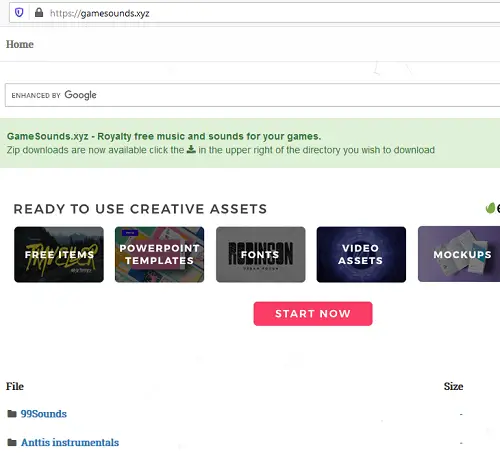This screenshot has height=453, width=500.
Task: Click the padlock site security icon
Action: (x=39, y=13)
